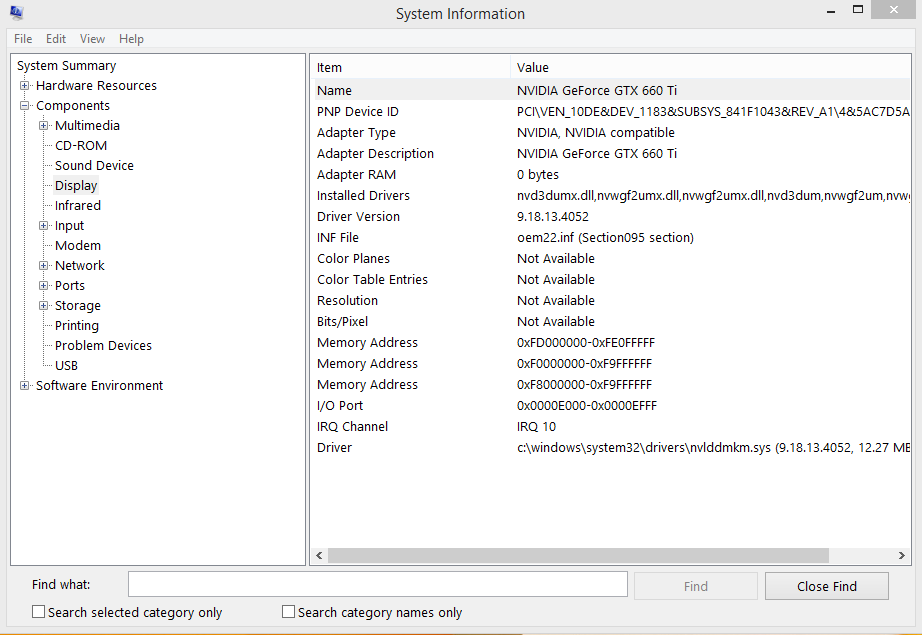Select the Input category
The width and height of the screenshot is (922, 635).
tap(69, 225)
